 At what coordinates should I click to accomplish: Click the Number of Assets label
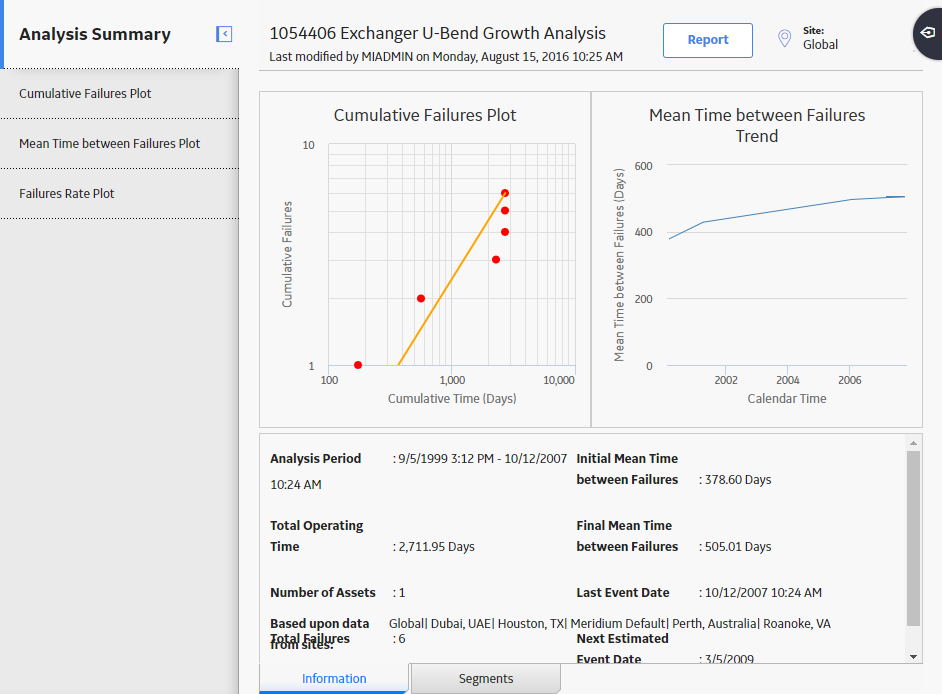click(x=323, y=592)
